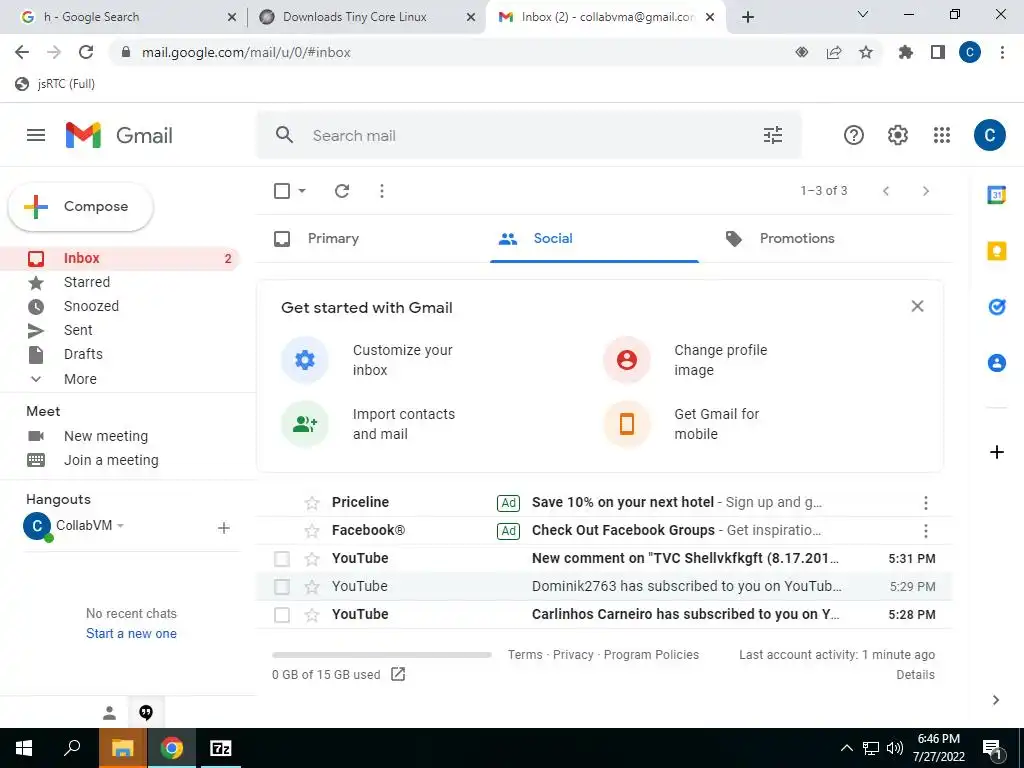
Task: Open Chrome extensions puzzle icon
Action: pyautogui.click(x=906, y=52)
